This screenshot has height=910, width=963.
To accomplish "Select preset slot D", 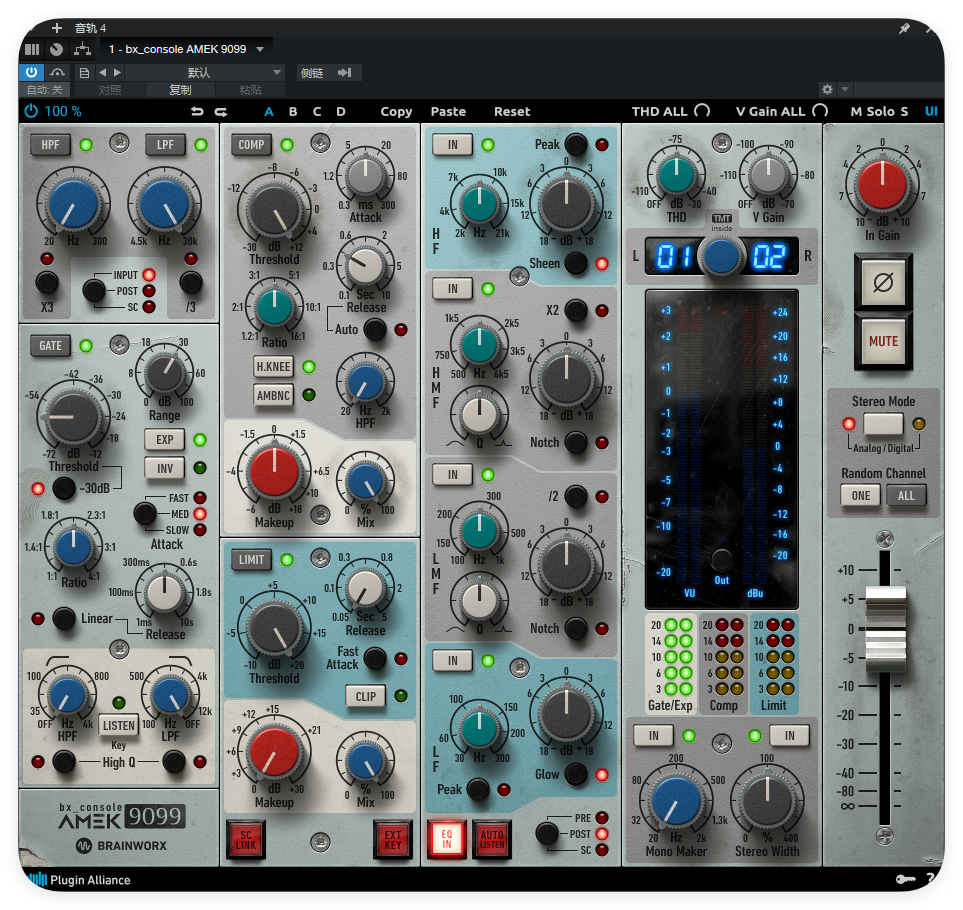I will (341, 112).
